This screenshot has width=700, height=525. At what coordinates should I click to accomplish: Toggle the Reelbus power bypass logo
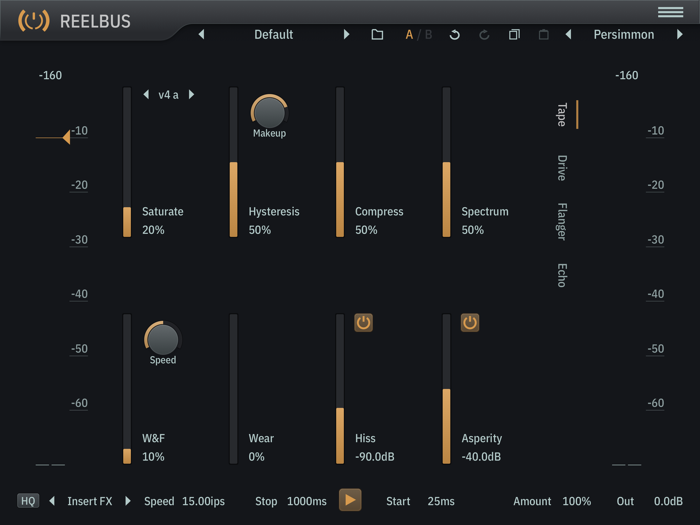click(x=33, y=21)
